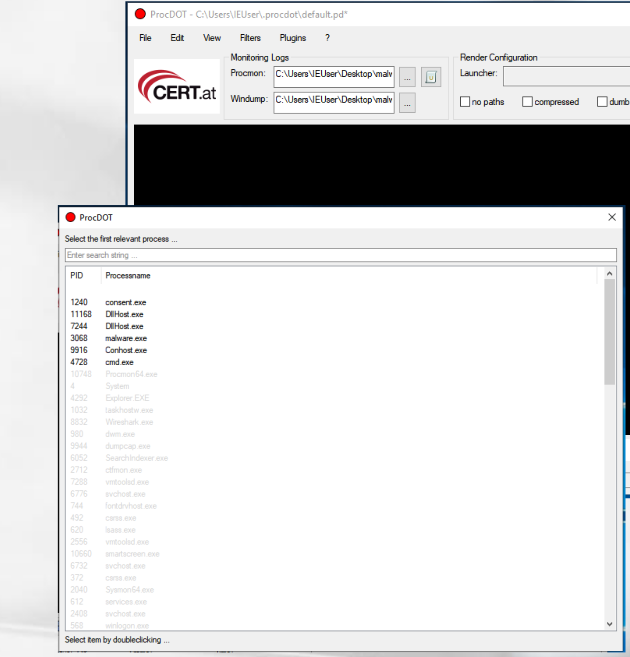This screenshot has width=630, height=657.
Task: Select taskhostw.exe PID 1032
Action: coord(335,410)
